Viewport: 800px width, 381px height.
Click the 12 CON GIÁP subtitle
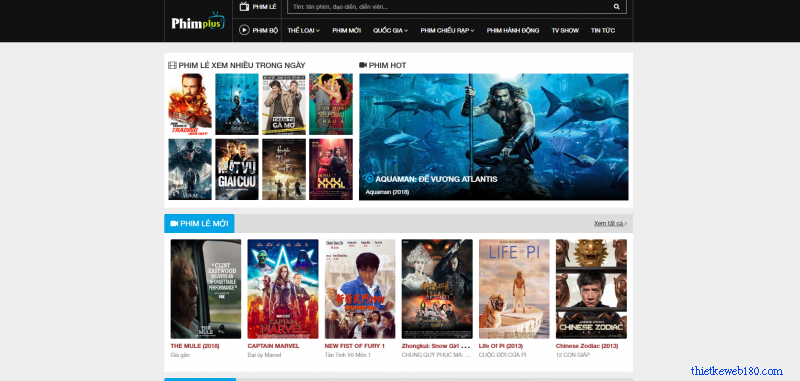click(573, 355)
